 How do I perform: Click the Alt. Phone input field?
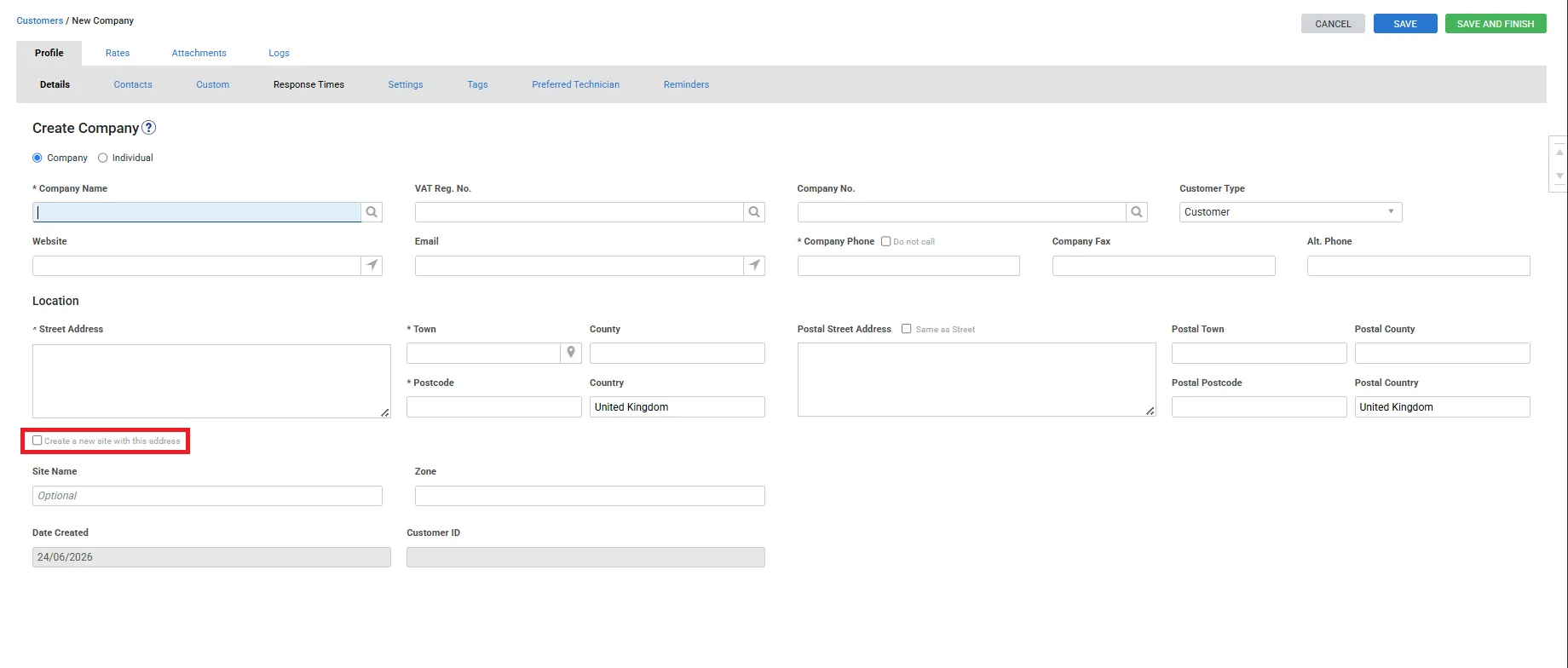(1419, 266)
